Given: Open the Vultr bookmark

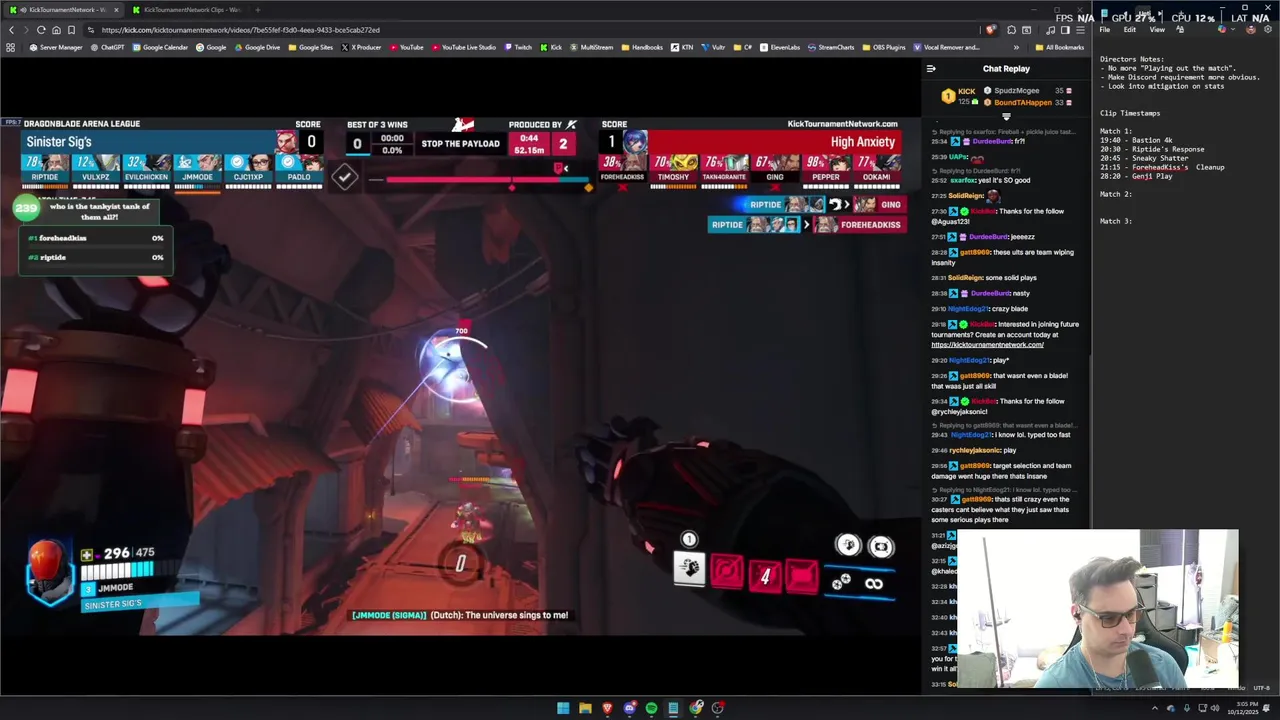Looking at the screenshot, I should click(x=713, y=47).
